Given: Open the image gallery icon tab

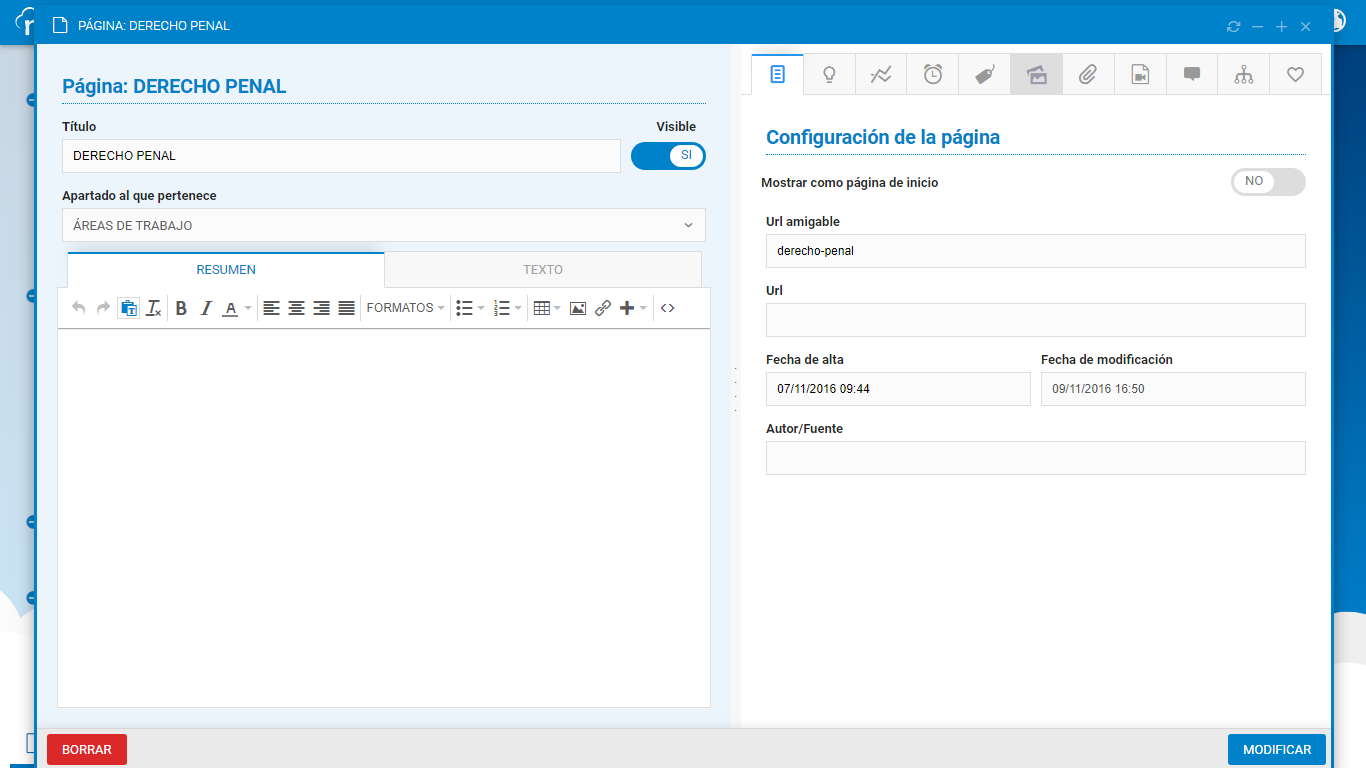Looking at the screenshot, I should tap(1037, 74).
